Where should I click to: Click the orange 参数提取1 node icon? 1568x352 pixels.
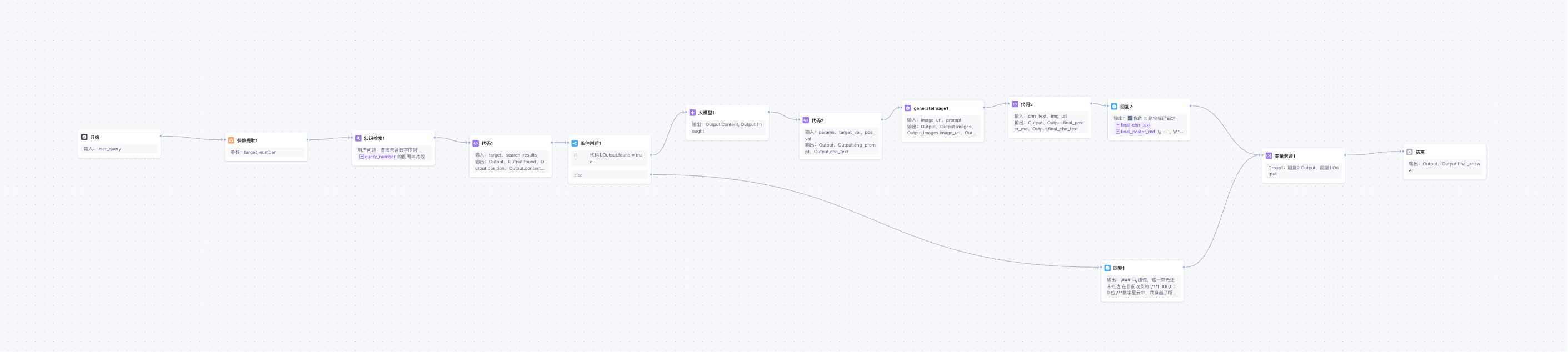click(x=231, y=140)
